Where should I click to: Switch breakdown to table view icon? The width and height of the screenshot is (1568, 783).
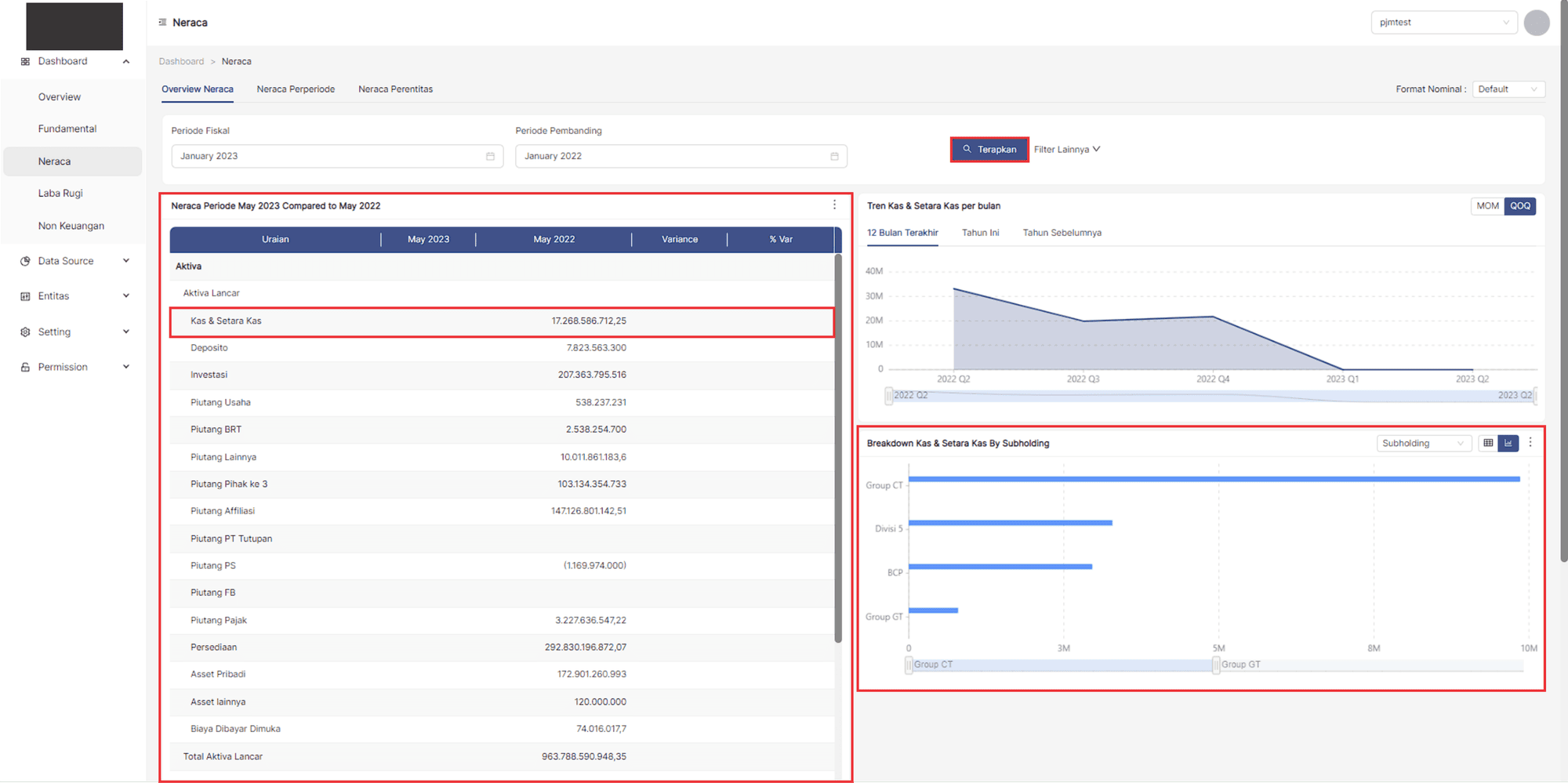(1487, 444)
